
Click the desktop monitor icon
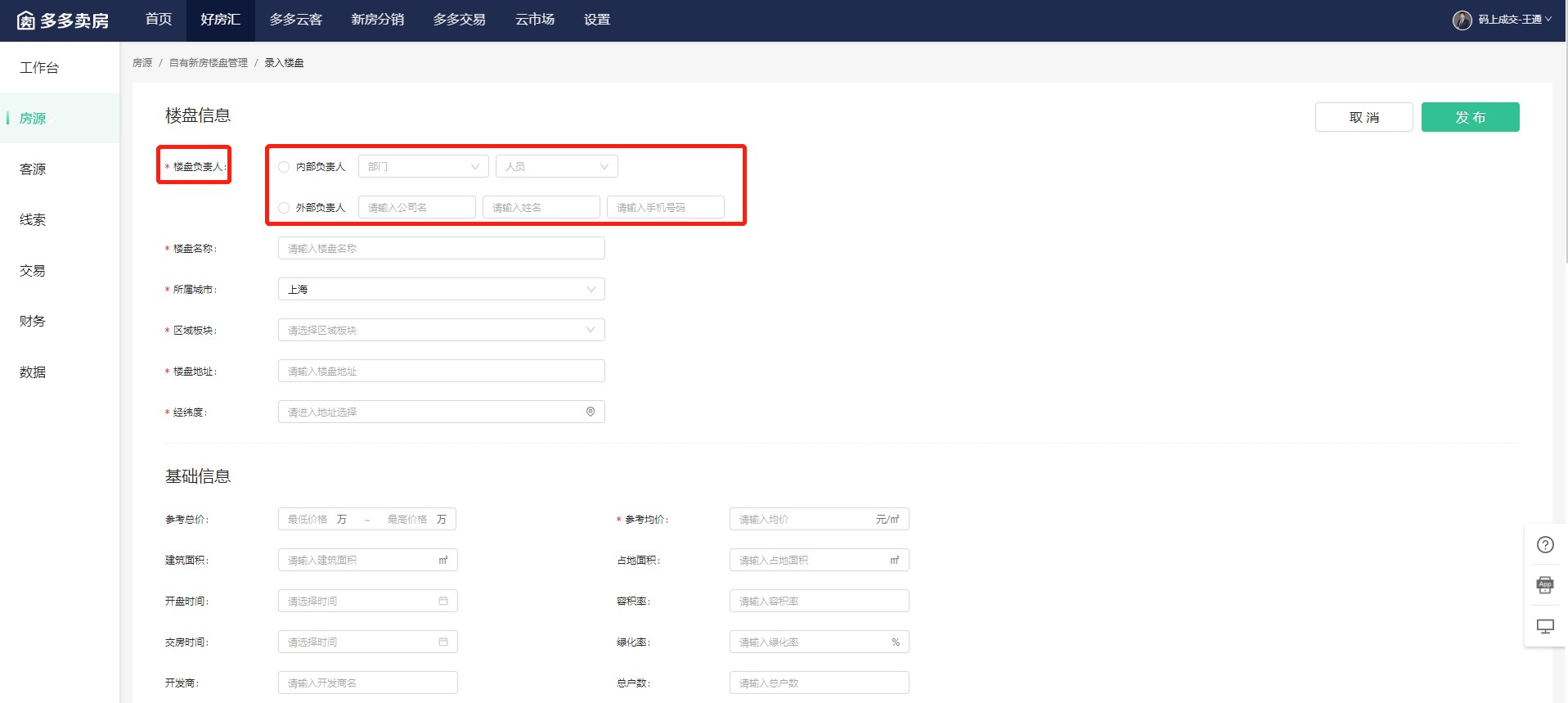pyautogui.click(x=1545, y=626)
